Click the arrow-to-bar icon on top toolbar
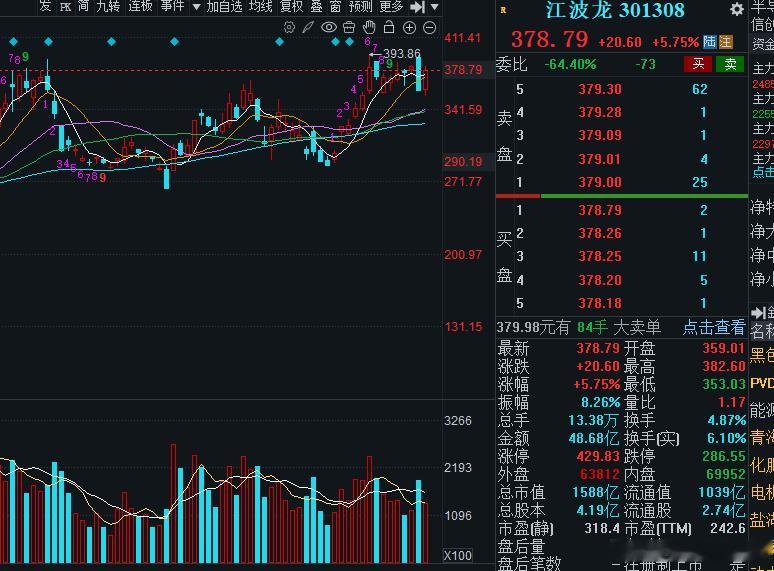The height and width of the screenshot is (571, 774). point(418,7)
